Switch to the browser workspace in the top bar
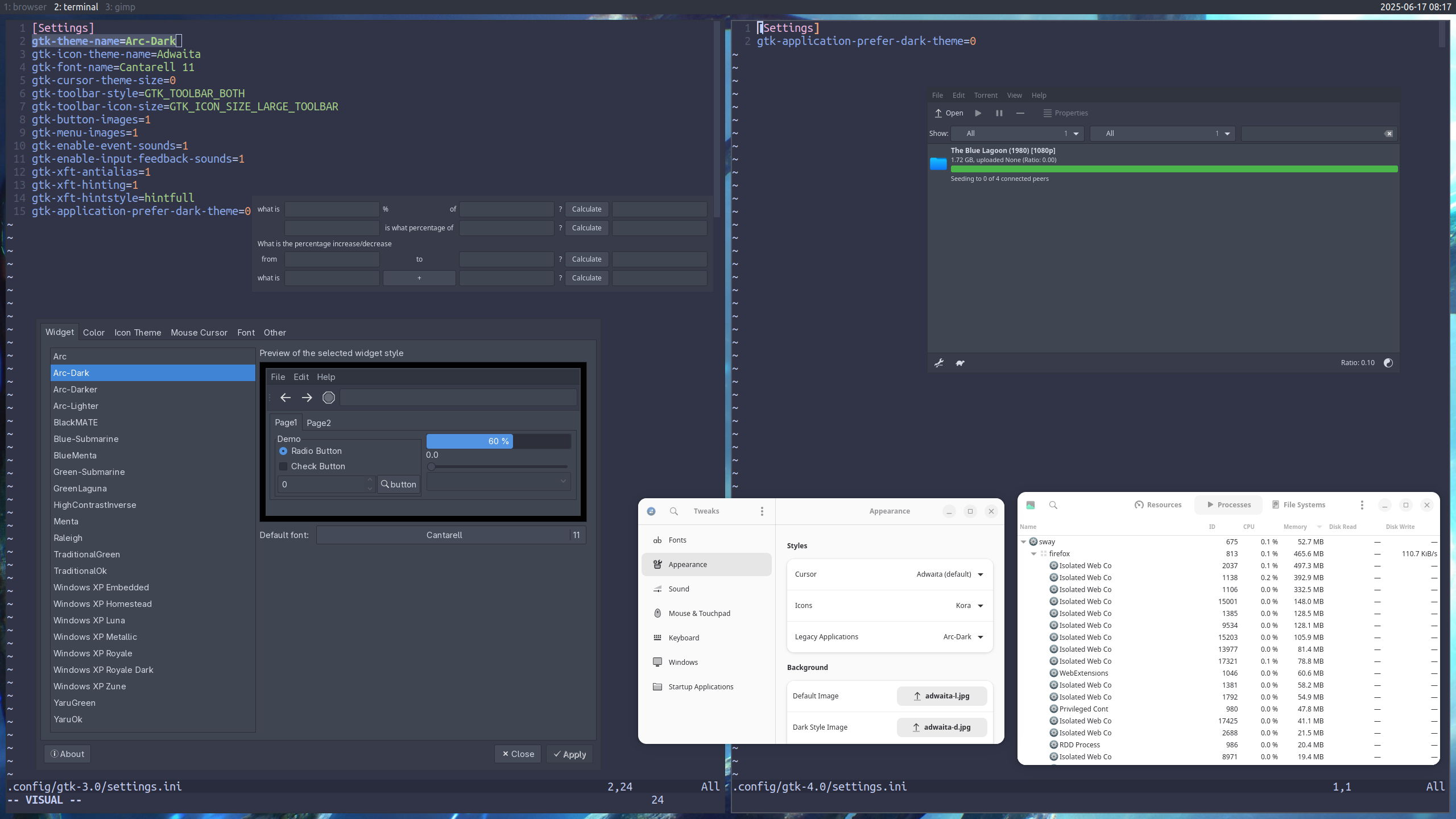This screenshot has width=1456, height=819. coord(24,7)
